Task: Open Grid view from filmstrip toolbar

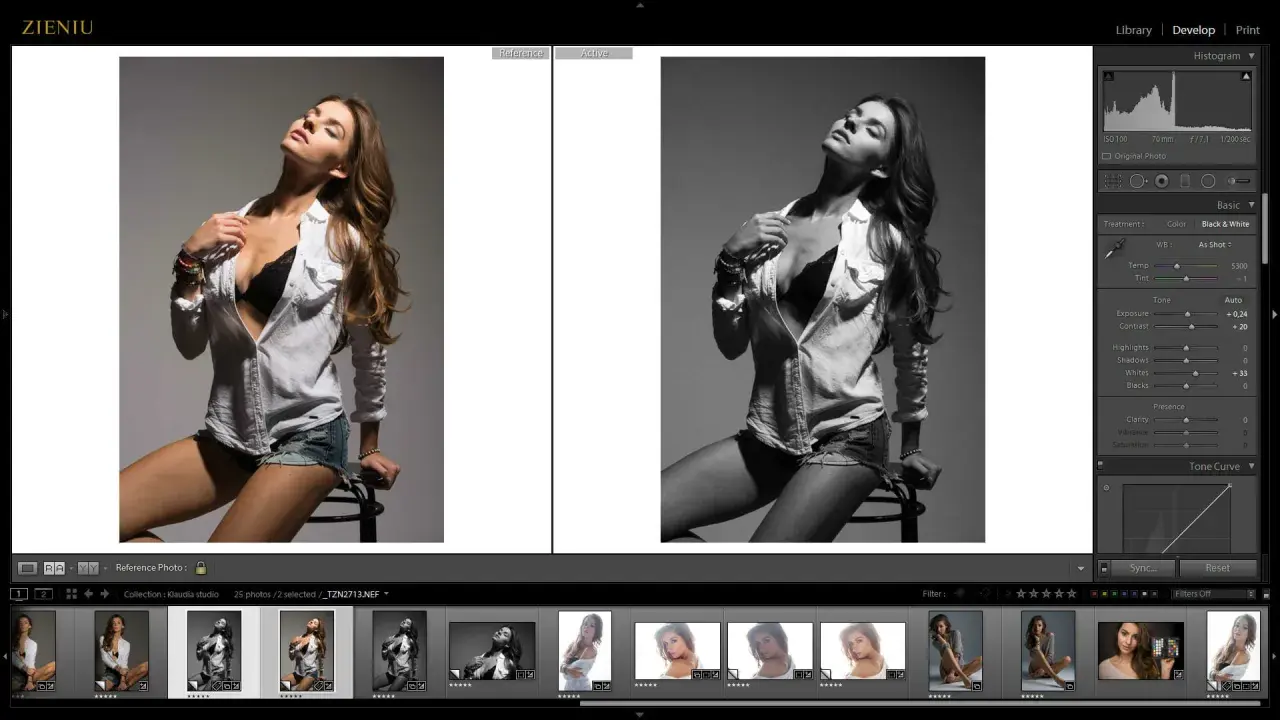Action: (x=71, y=594)
